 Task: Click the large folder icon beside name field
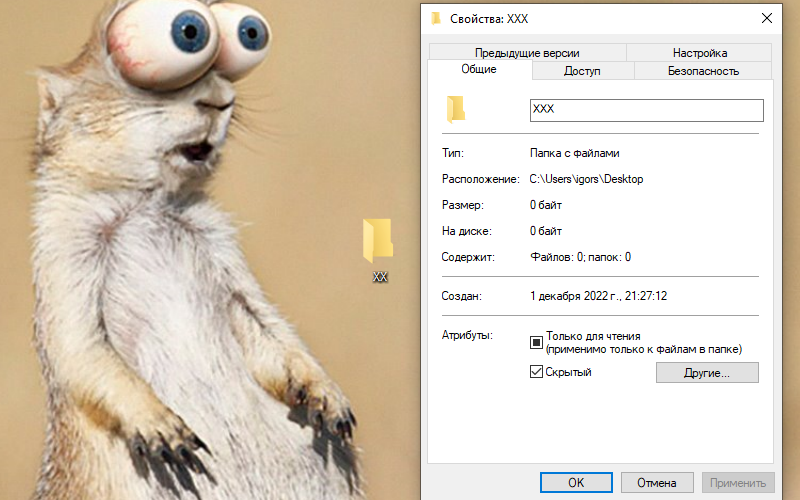click(456, 110)
